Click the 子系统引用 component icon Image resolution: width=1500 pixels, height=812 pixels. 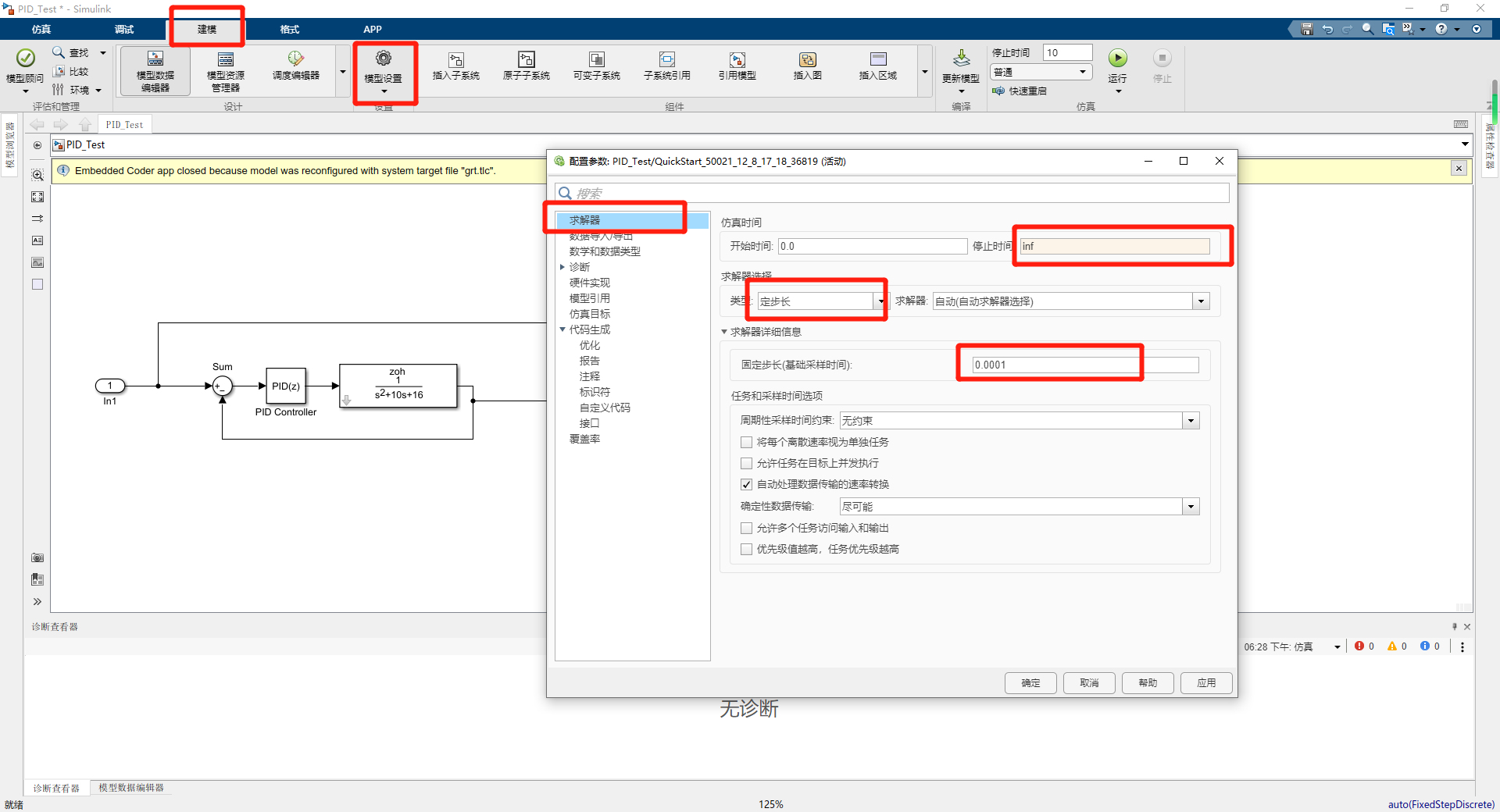pyautogui.click(x=667, y=59)
